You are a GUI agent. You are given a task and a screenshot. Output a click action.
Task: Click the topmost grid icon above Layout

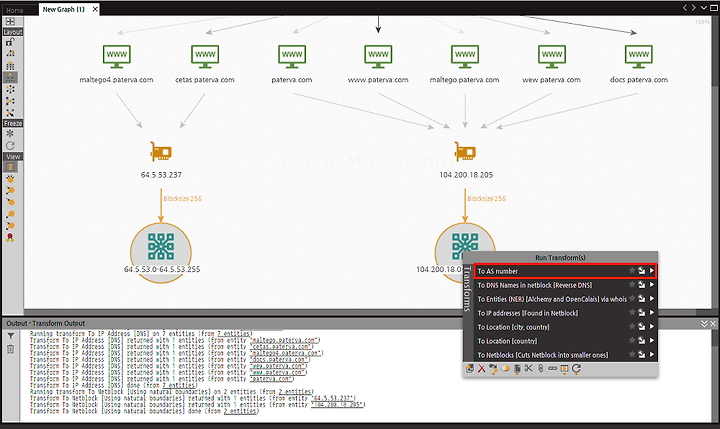(10, 22)
